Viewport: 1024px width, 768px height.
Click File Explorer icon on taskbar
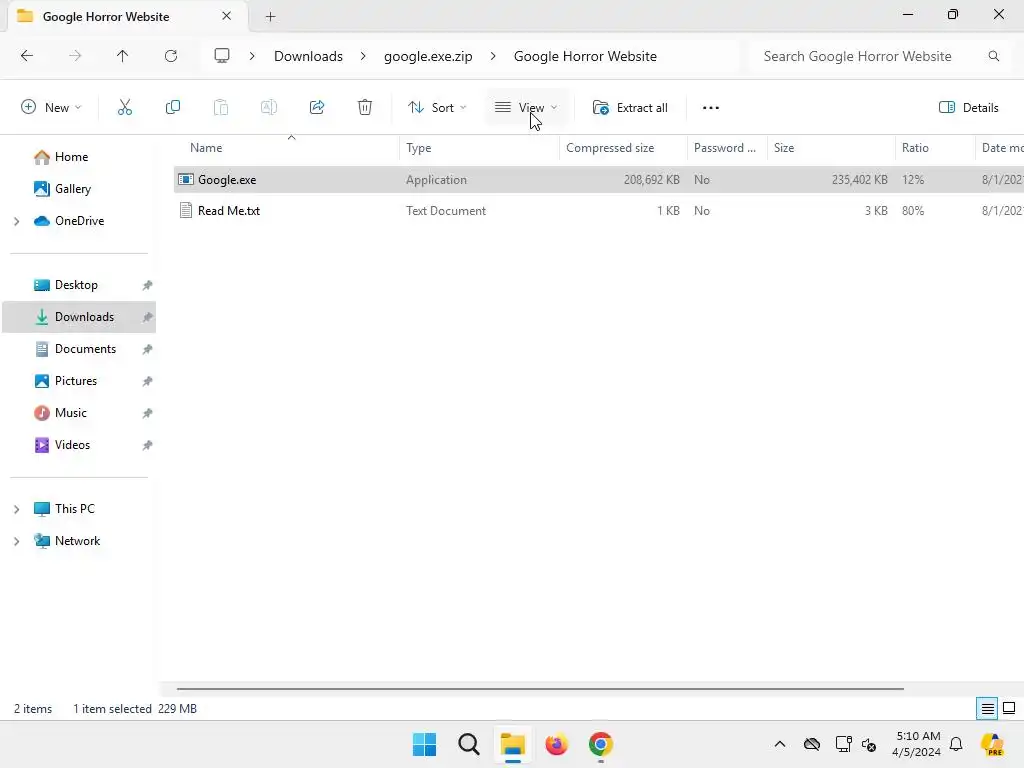pyautogui.click(x=513, y=744)
